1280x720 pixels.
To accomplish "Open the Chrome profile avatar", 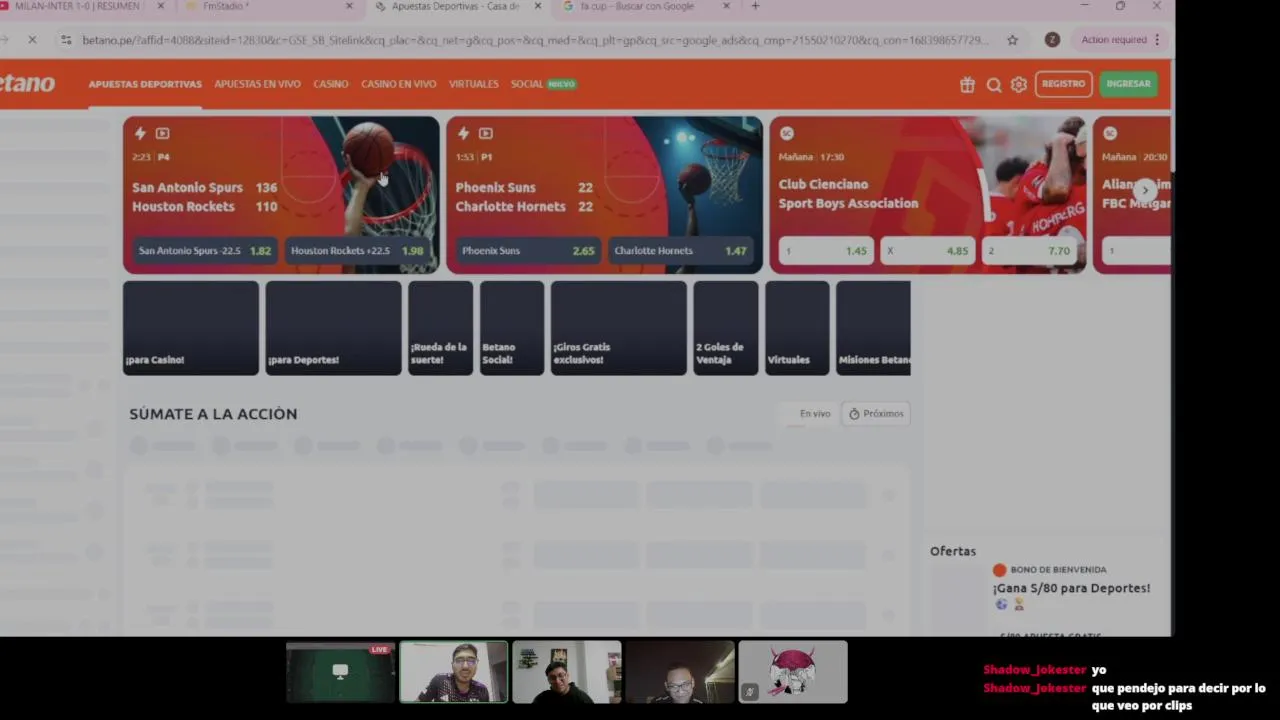I will [1052, 40].
